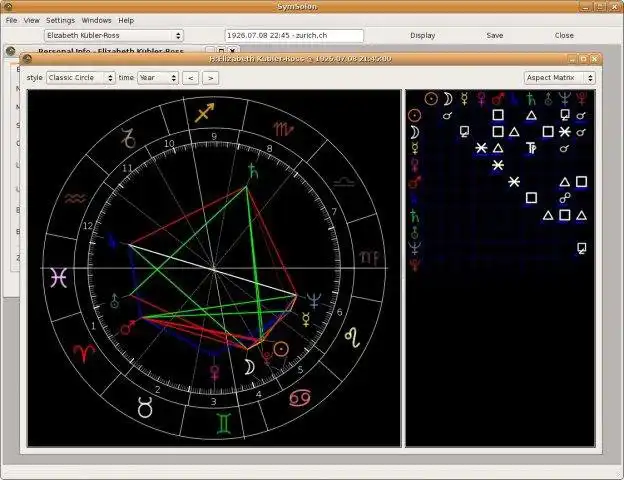Image resolution: width=624 pixels, height=480 pixels.
Task: Click the Saturn–Uranus trine cell in matrix
Action: [x=548, y=216]
